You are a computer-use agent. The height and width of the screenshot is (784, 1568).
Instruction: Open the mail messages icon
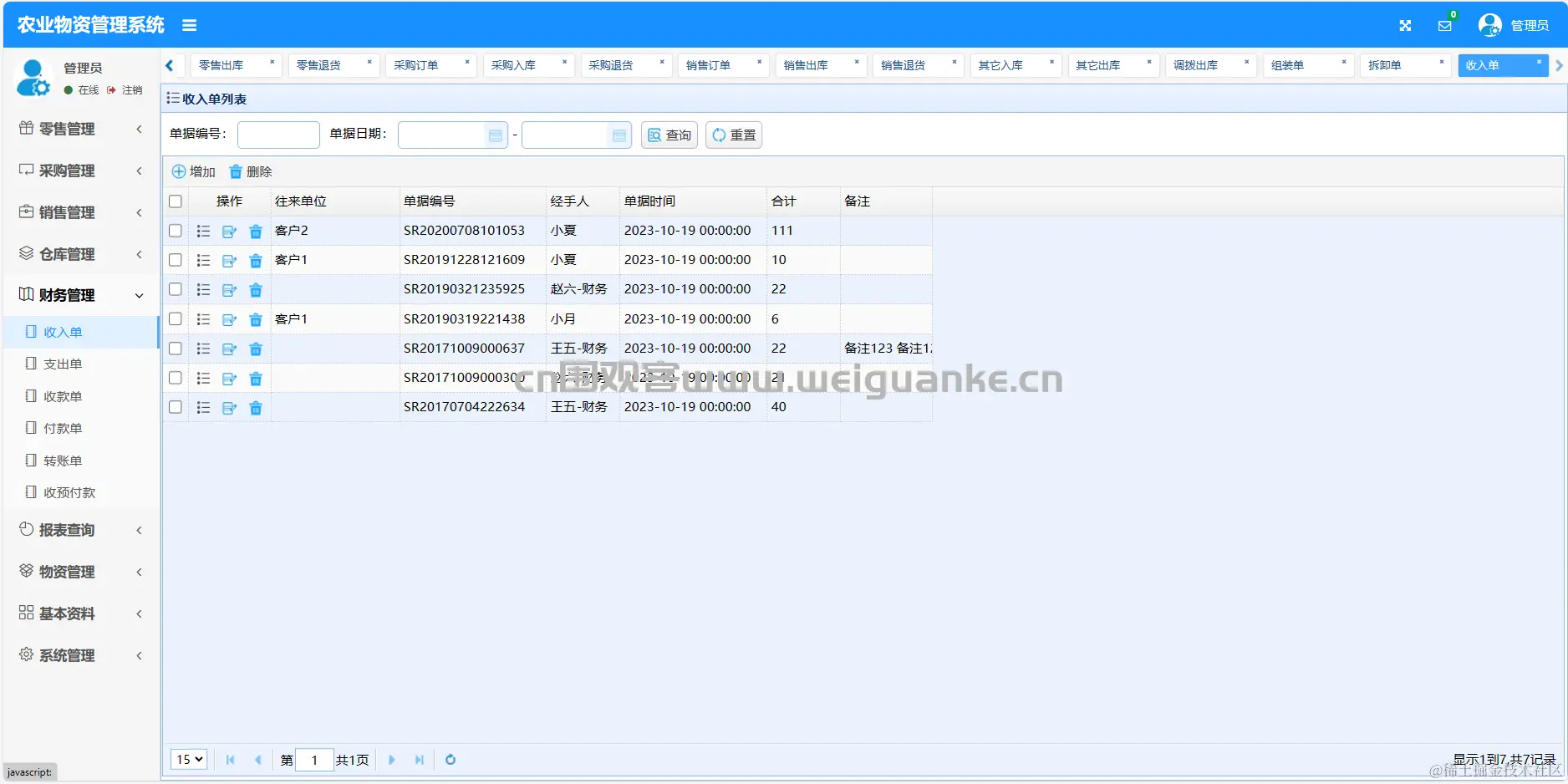[x=1444, y=26]
